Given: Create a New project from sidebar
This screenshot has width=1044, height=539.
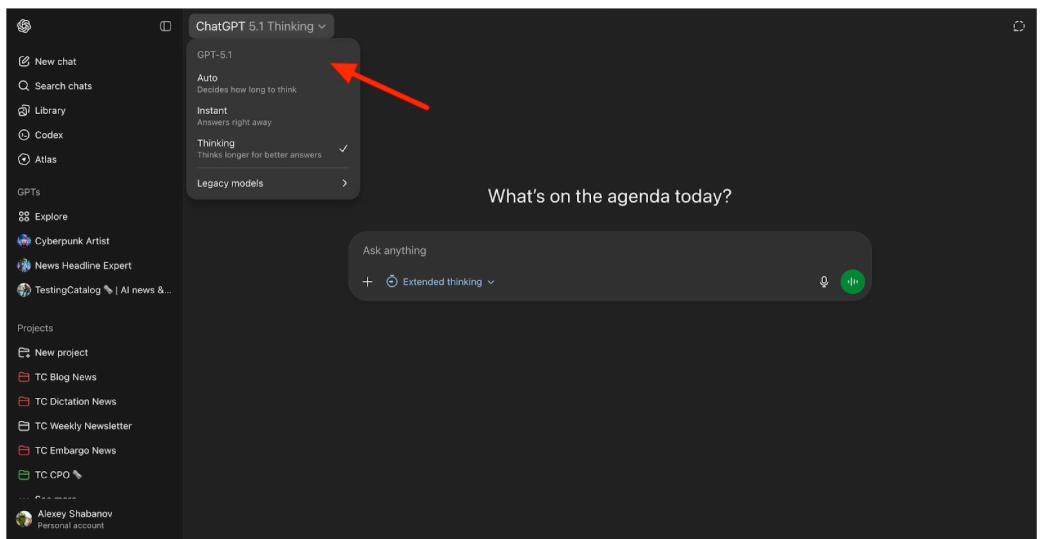Looking at the screenshot, I should [93, 353].
